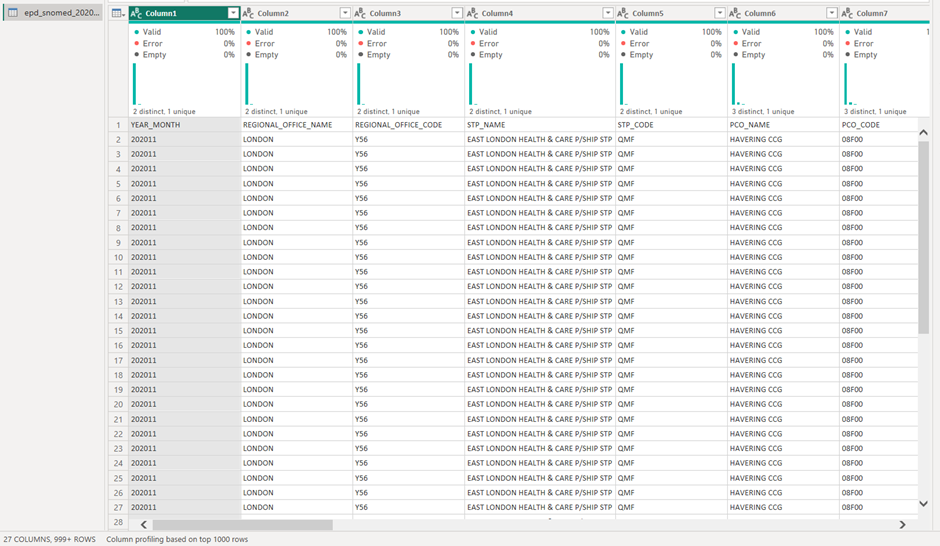Select row number 10 in the grid
940x546 pixels.
point(118,257)
